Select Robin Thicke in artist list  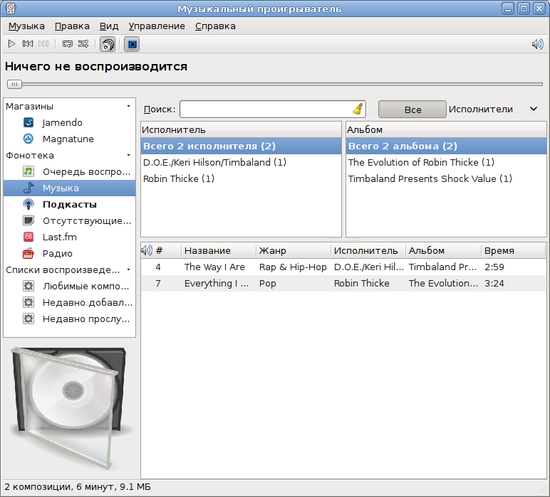point(241,179)
